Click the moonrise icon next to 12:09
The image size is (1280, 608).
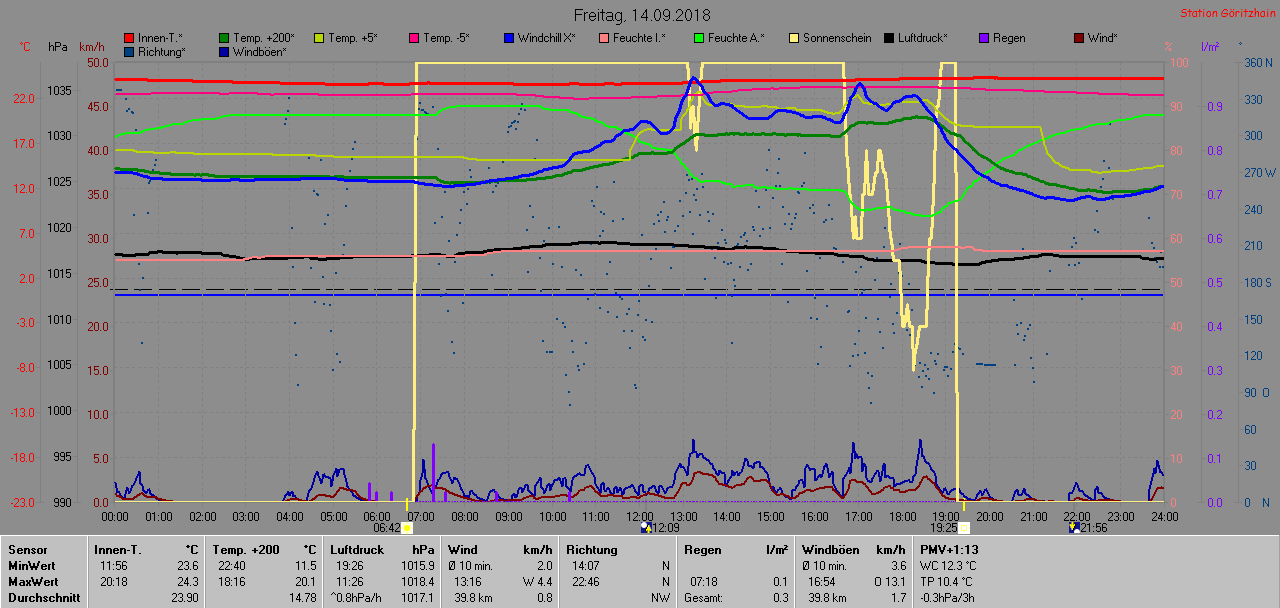[x=646, y=527]
